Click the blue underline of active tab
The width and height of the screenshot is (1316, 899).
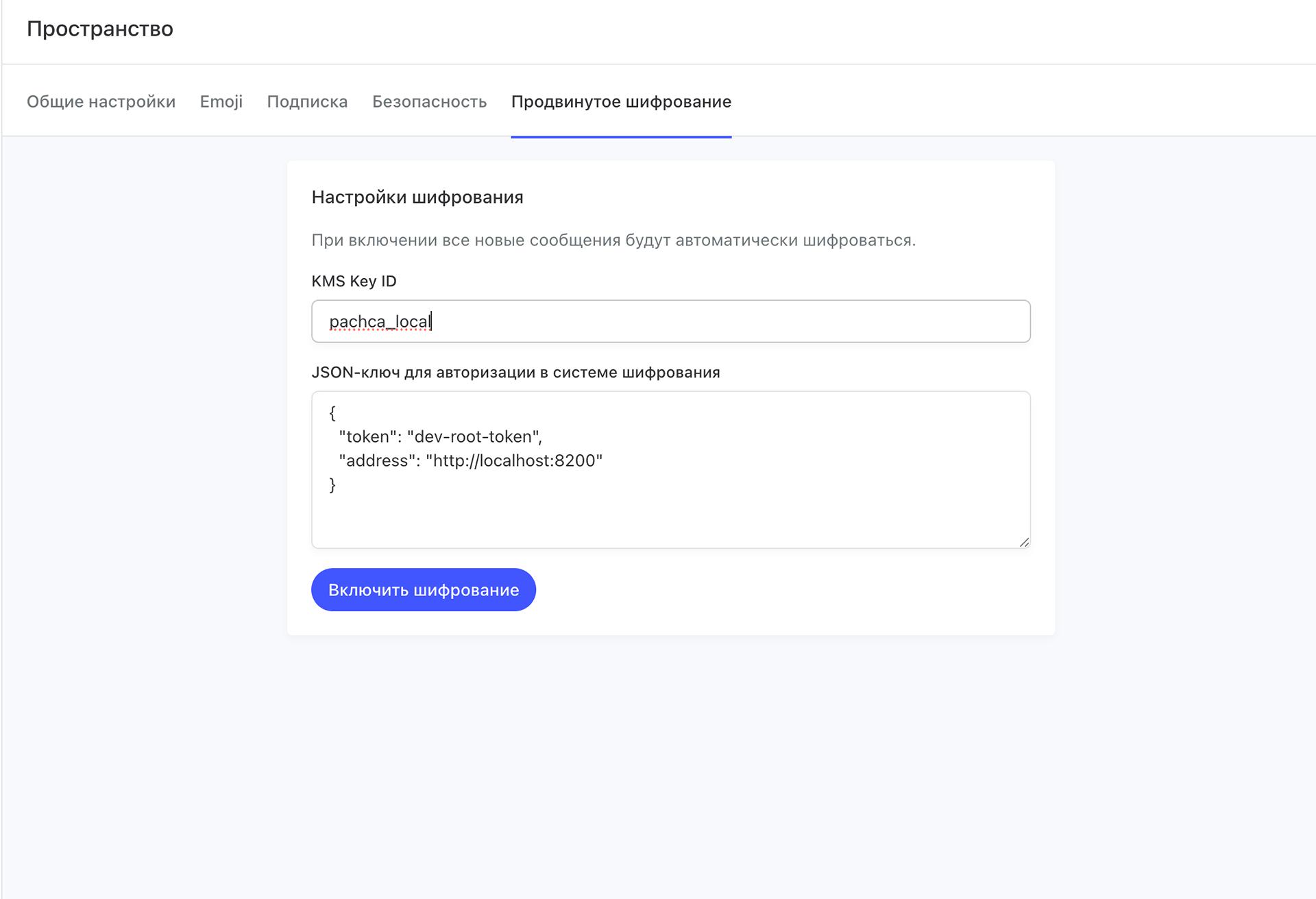pos(620,136)
